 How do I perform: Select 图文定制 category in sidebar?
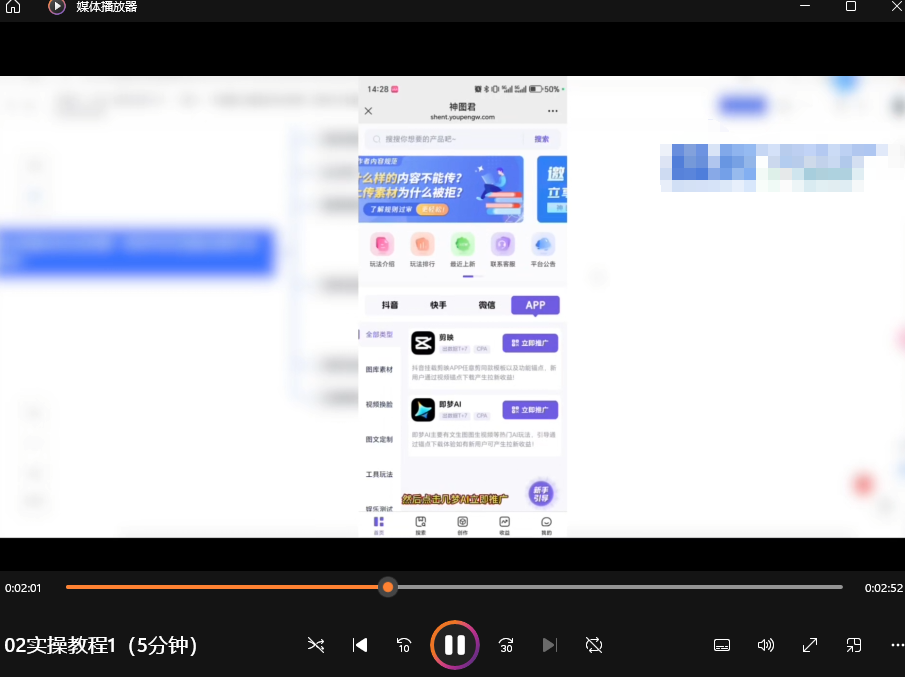379,439
